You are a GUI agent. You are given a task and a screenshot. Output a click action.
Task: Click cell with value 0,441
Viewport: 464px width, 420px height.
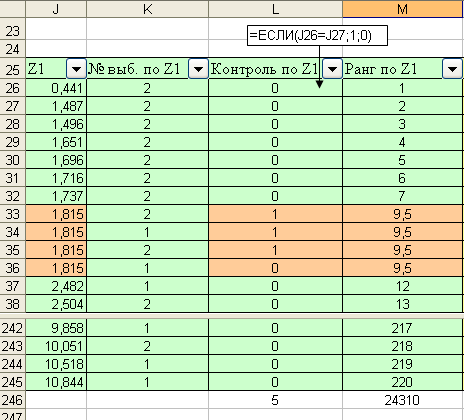pyautogui.click(x=56, y=88)
